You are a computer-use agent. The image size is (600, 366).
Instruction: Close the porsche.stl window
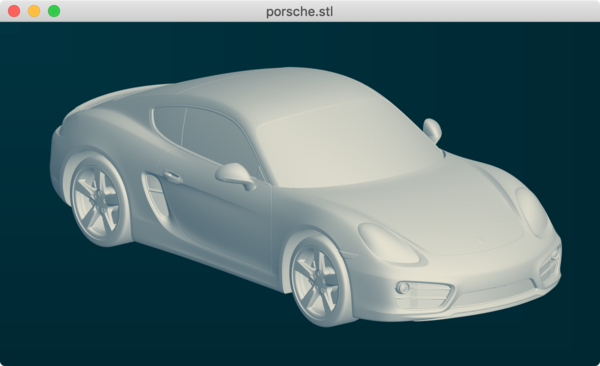[x=14, y=11]
